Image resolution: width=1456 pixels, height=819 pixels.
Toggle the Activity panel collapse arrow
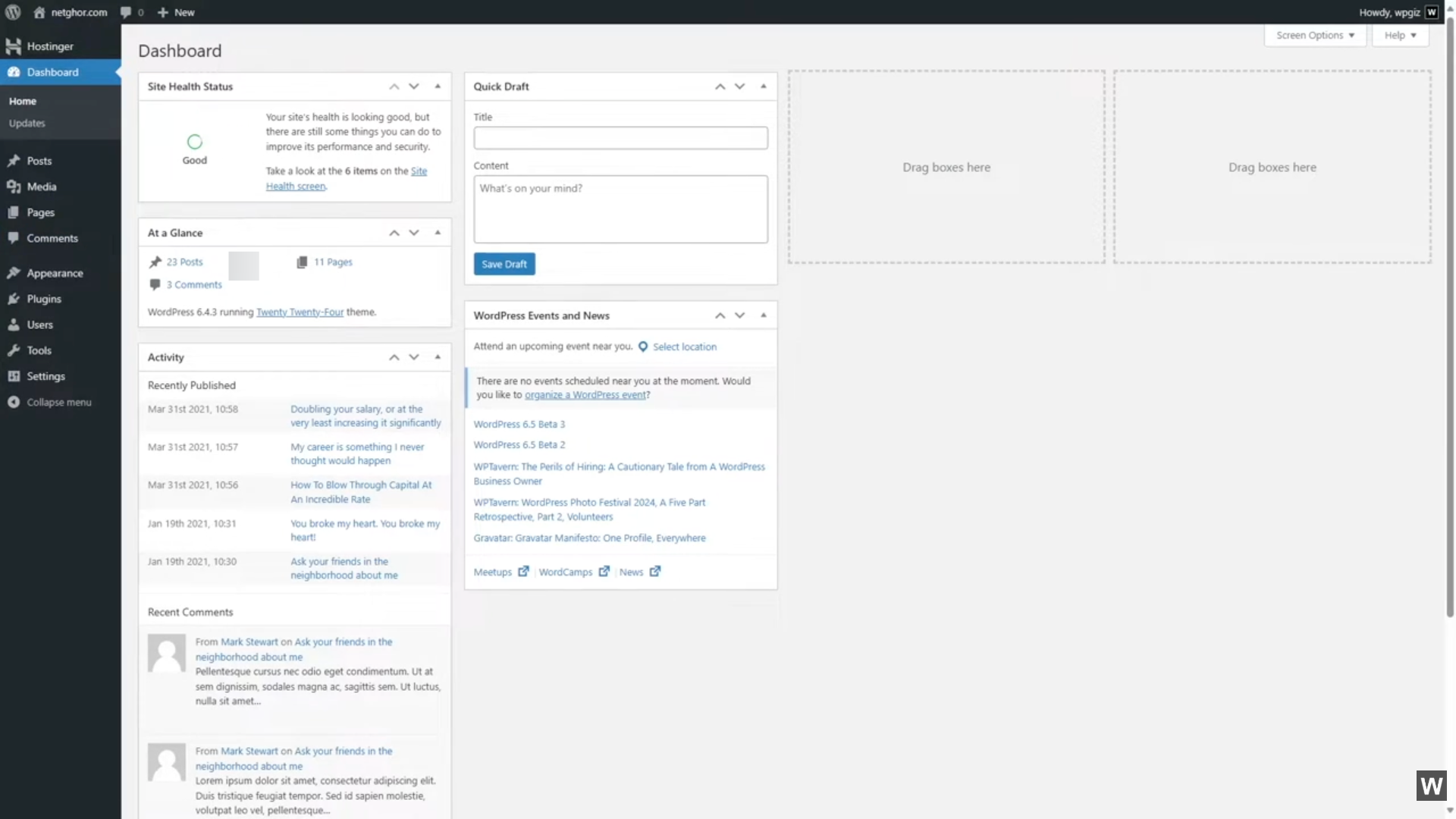click(438, 357)
